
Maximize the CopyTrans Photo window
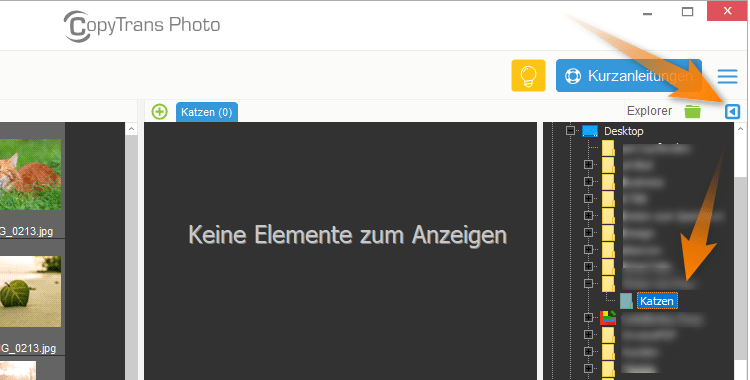point(687,11)
